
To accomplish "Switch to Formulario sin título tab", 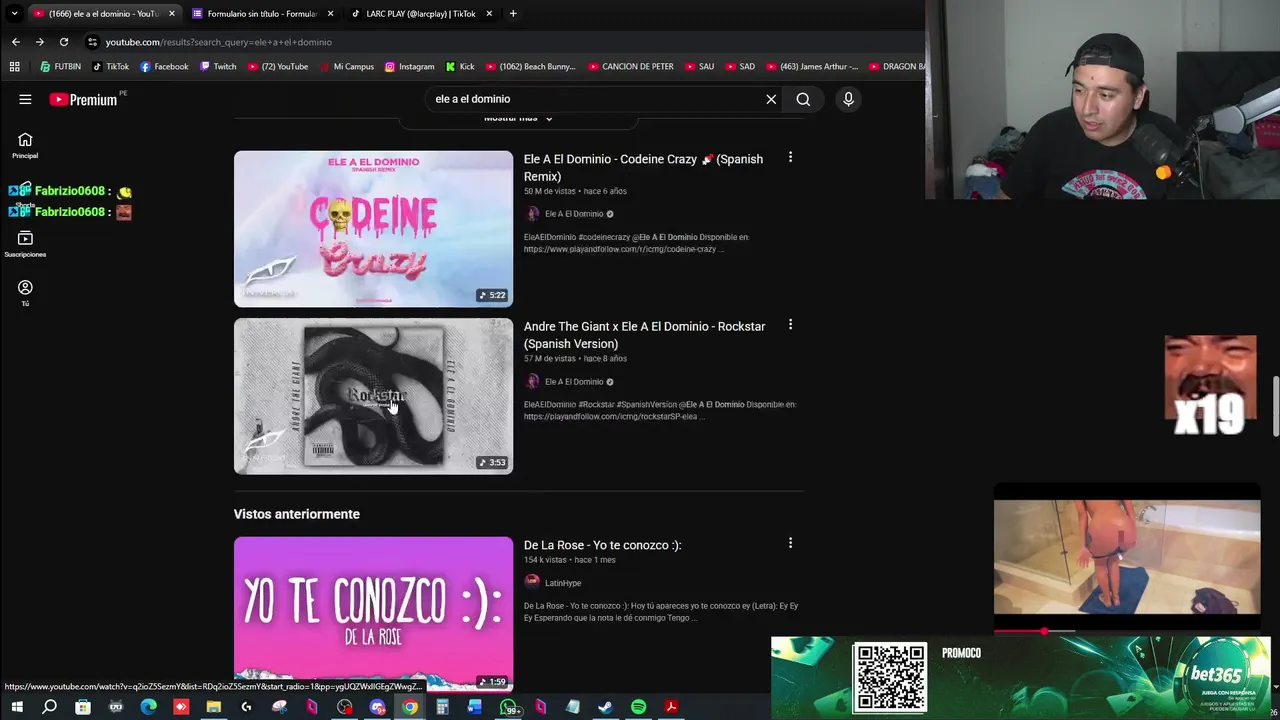I will 260,14.
